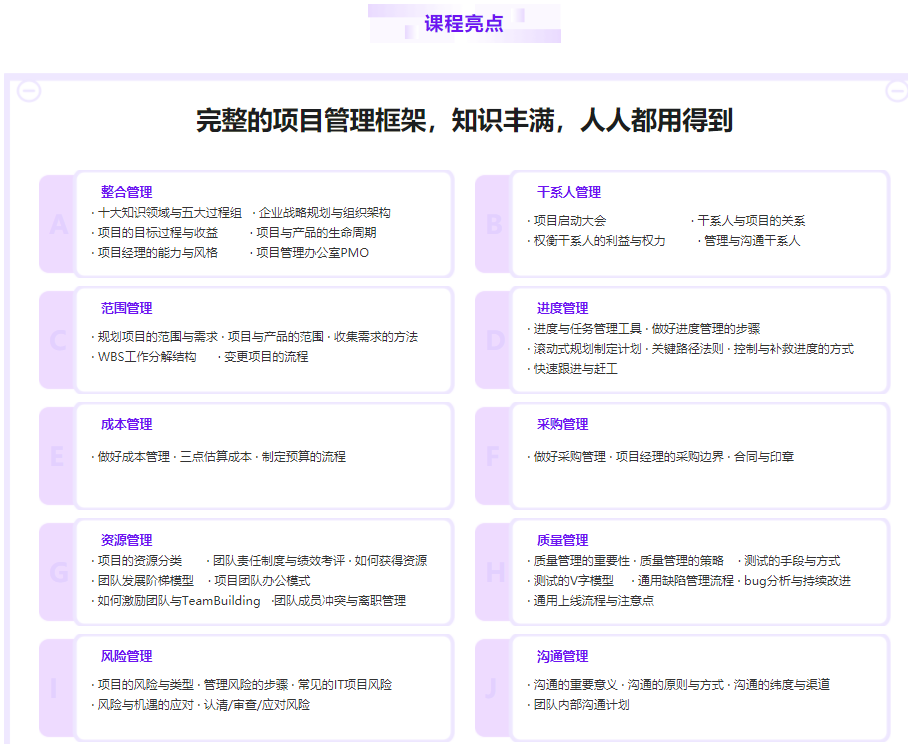Click the letter J badge beside 沟通管理

pos(494,688)
